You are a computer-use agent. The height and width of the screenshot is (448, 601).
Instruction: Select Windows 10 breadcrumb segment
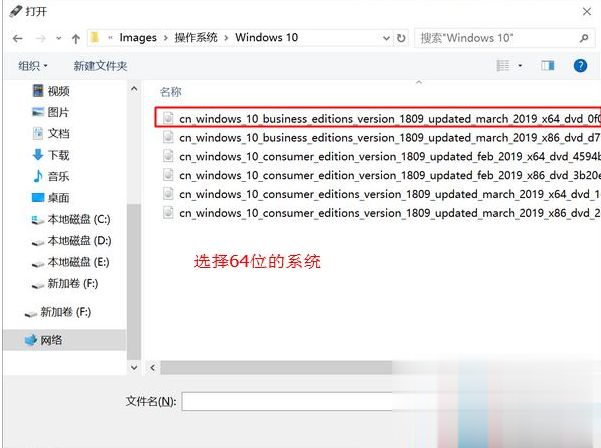click(266, 38)
